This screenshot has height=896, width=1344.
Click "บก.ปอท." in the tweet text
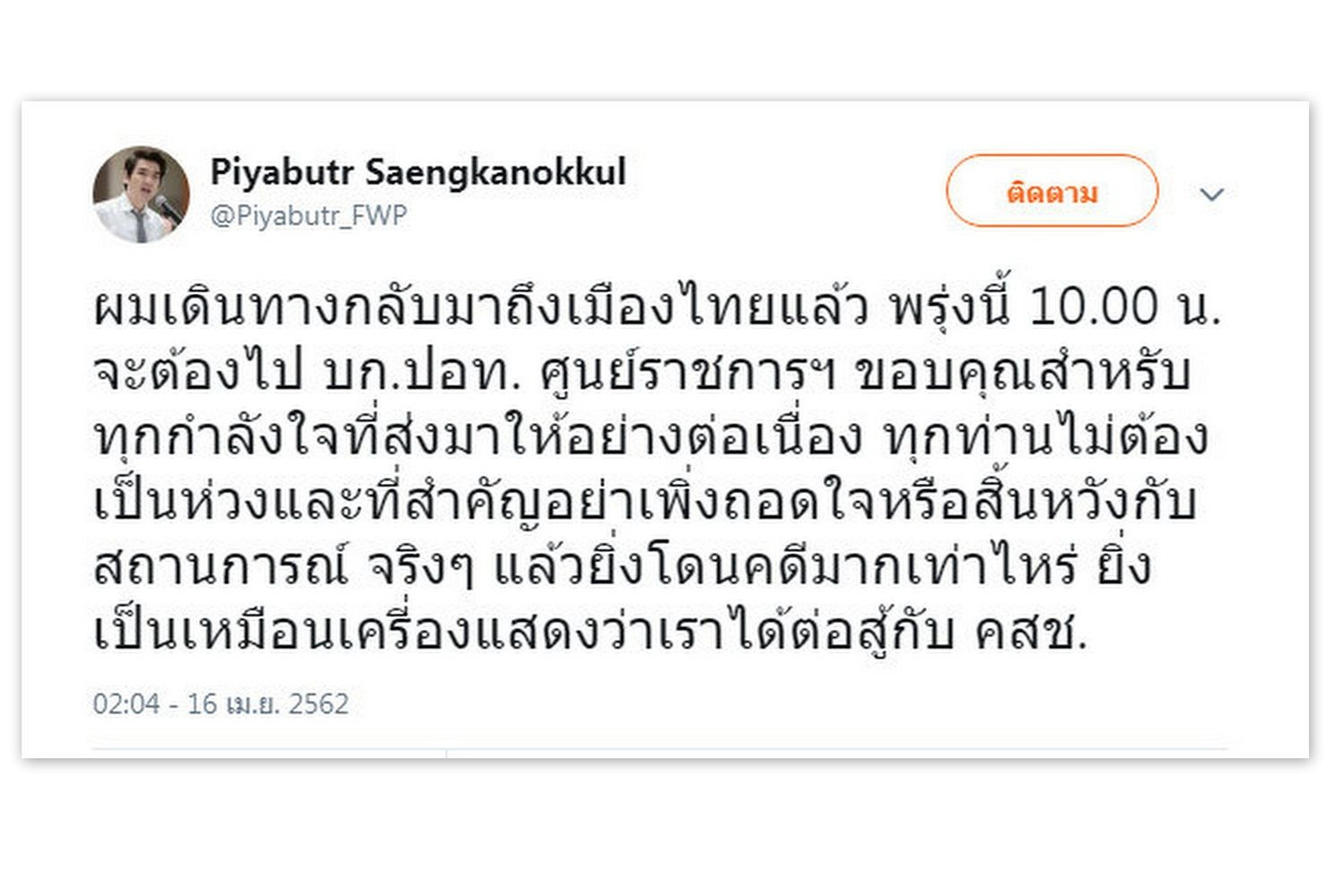[422, 373]
